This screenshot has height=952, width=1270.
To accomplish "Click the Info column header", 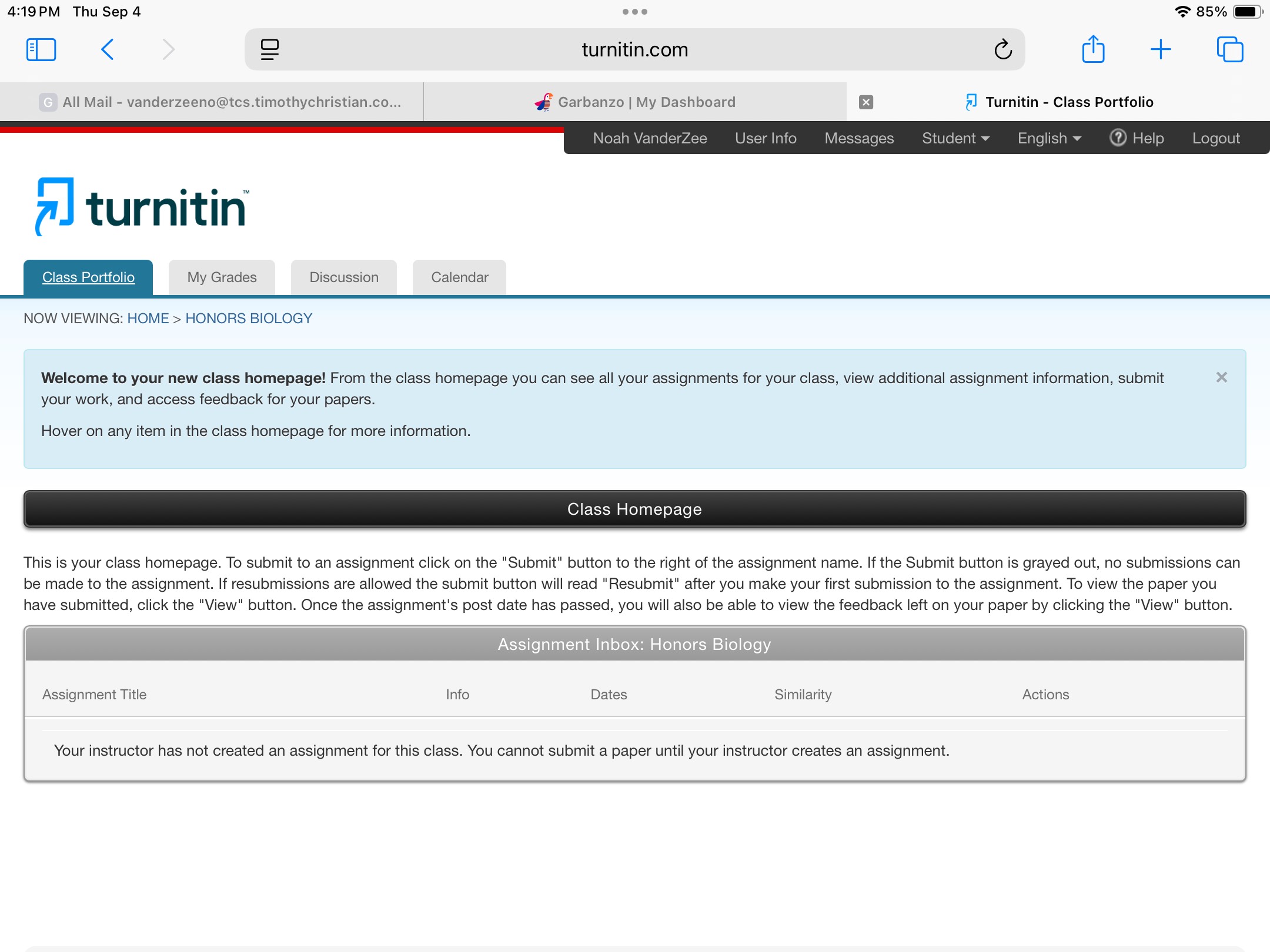I will [x=457, y=695].
